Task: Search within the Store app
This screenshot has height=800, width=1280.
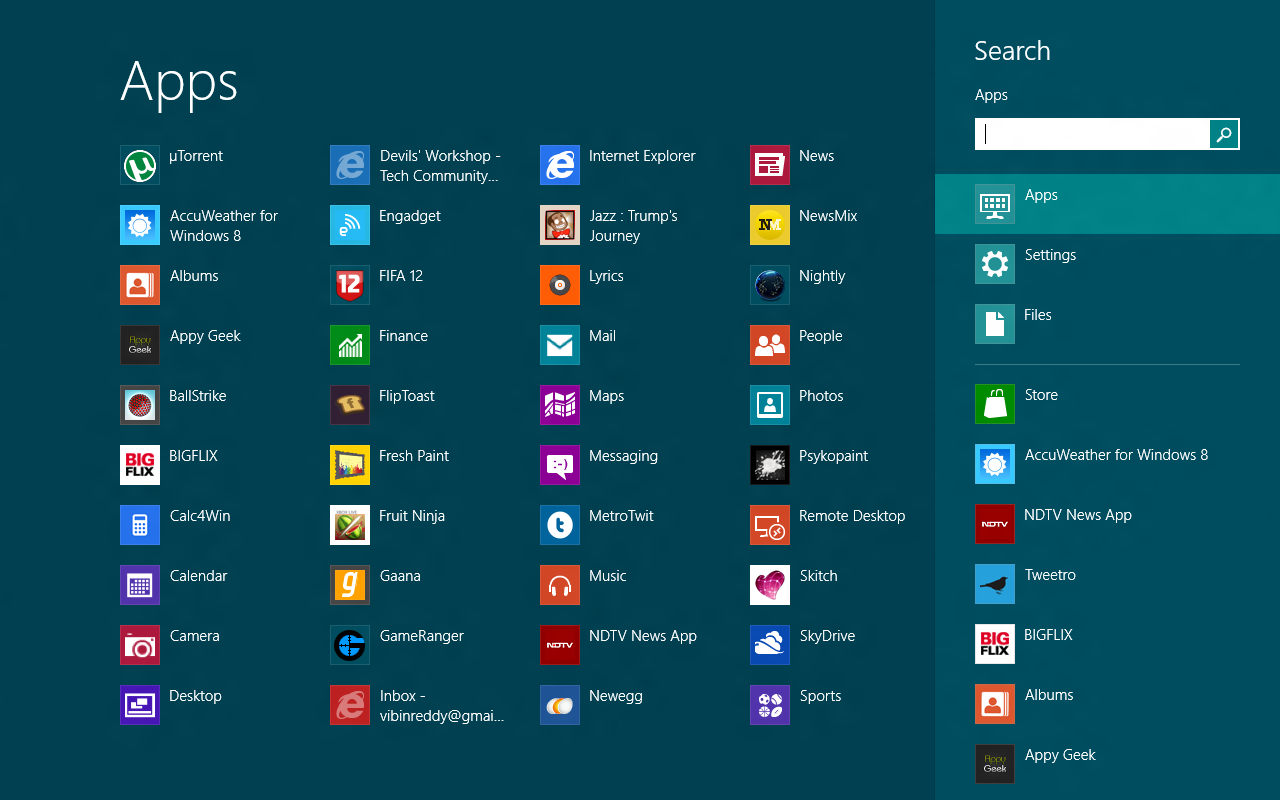Action: coord(1107,404)
